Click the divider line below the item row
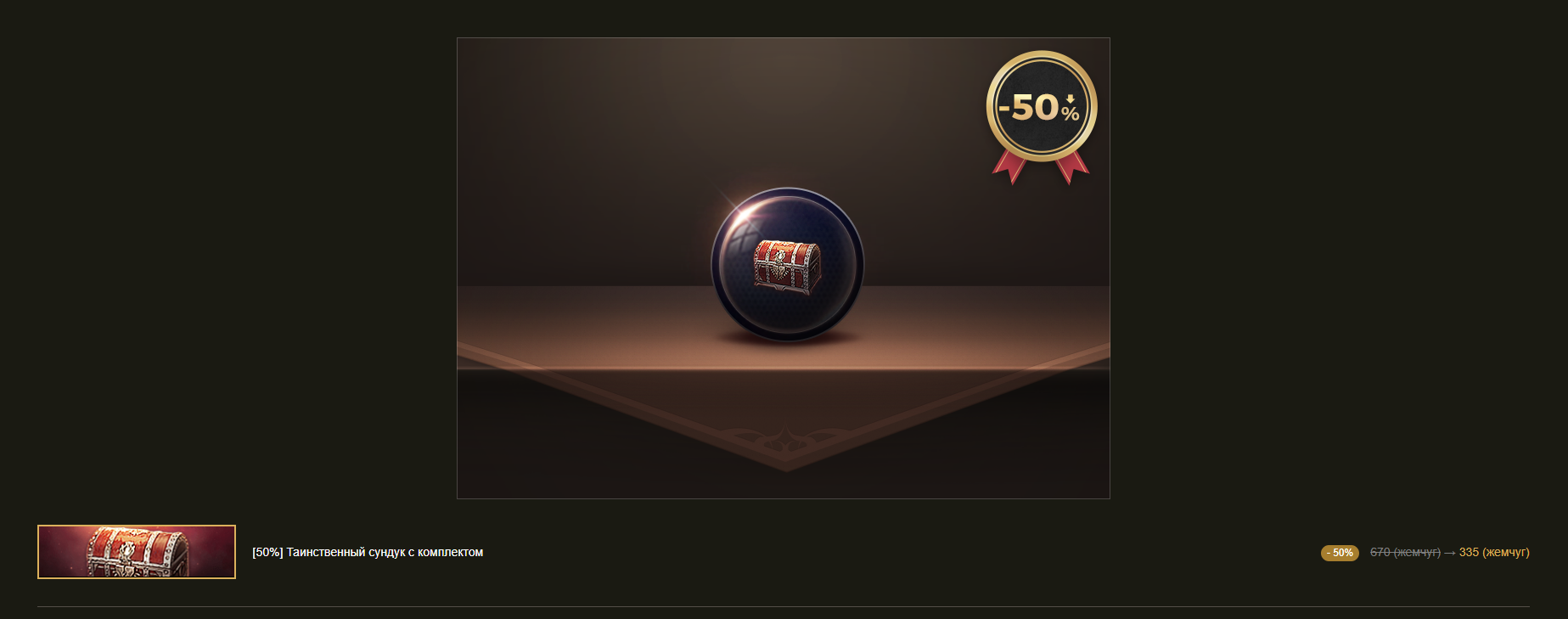The height and width of the screenshot is (619, 1568). 784,606
